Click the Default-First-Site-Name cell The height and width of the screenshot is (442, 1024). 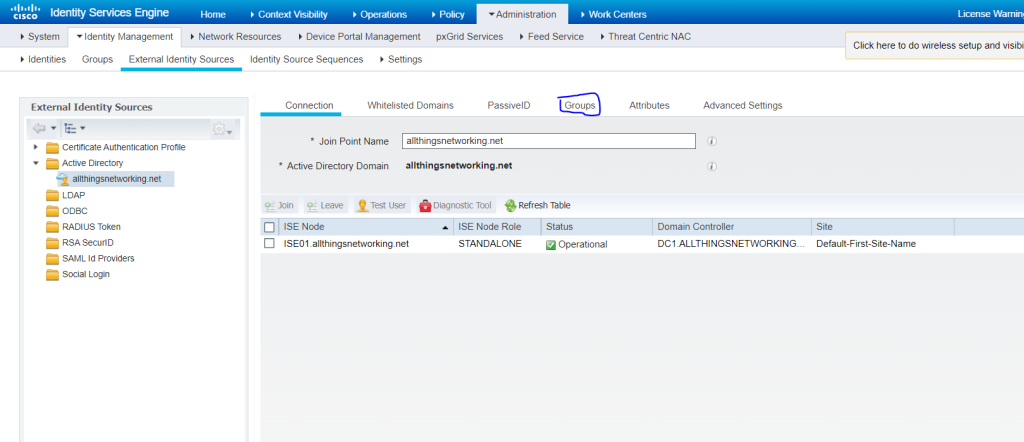866,244
